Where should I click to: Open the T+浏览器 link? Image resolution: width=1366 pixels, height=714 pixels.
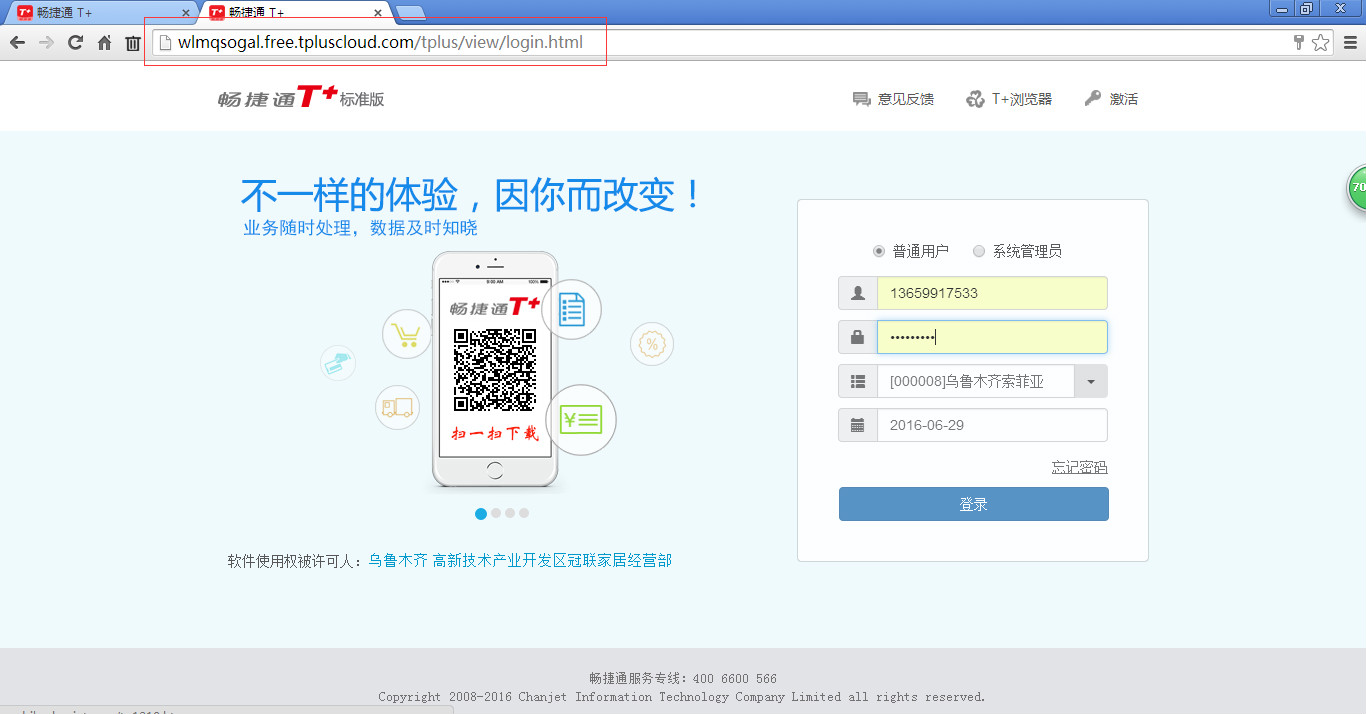point(1022,99)
